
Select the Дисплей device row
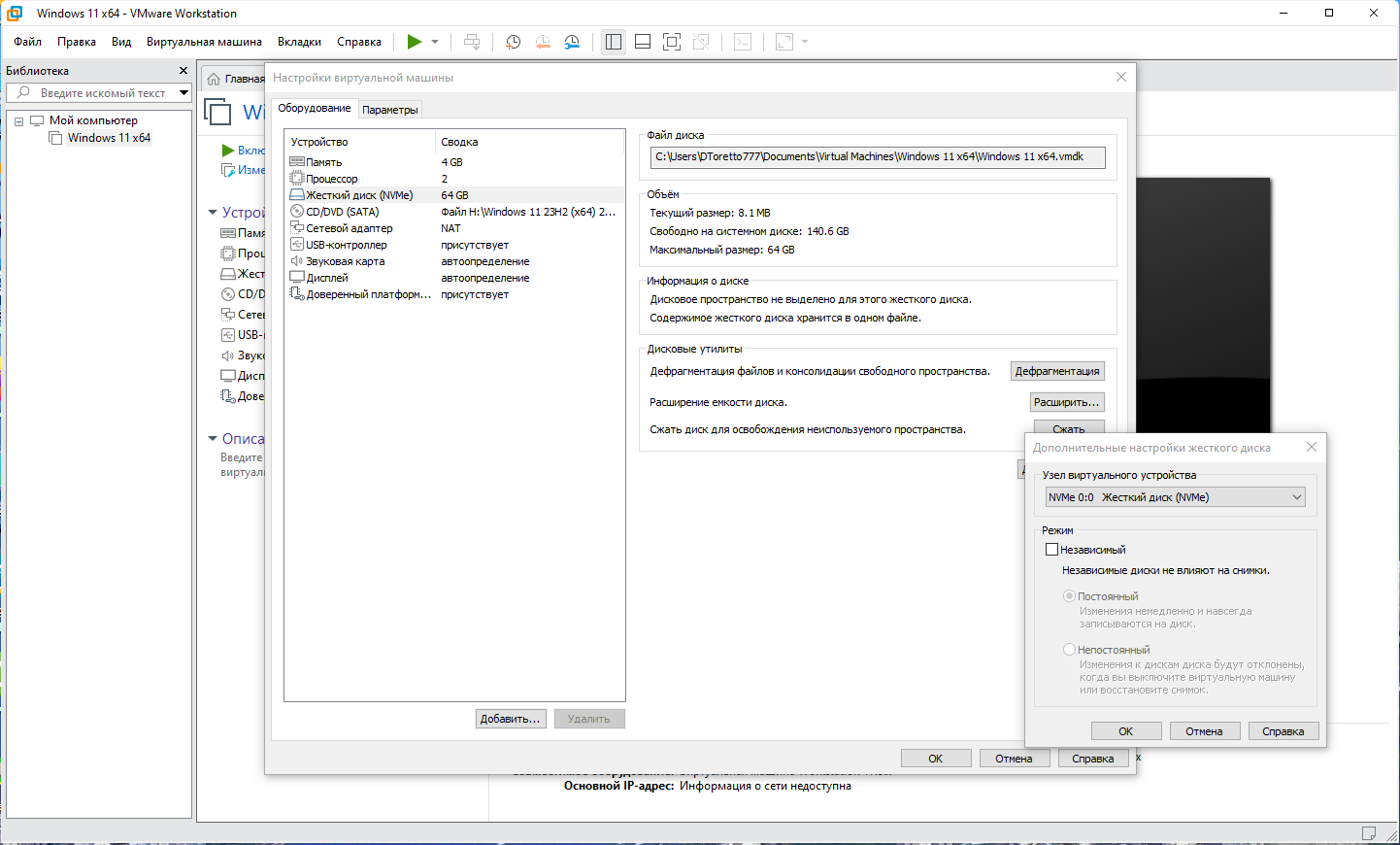click(x=454, y=278)
